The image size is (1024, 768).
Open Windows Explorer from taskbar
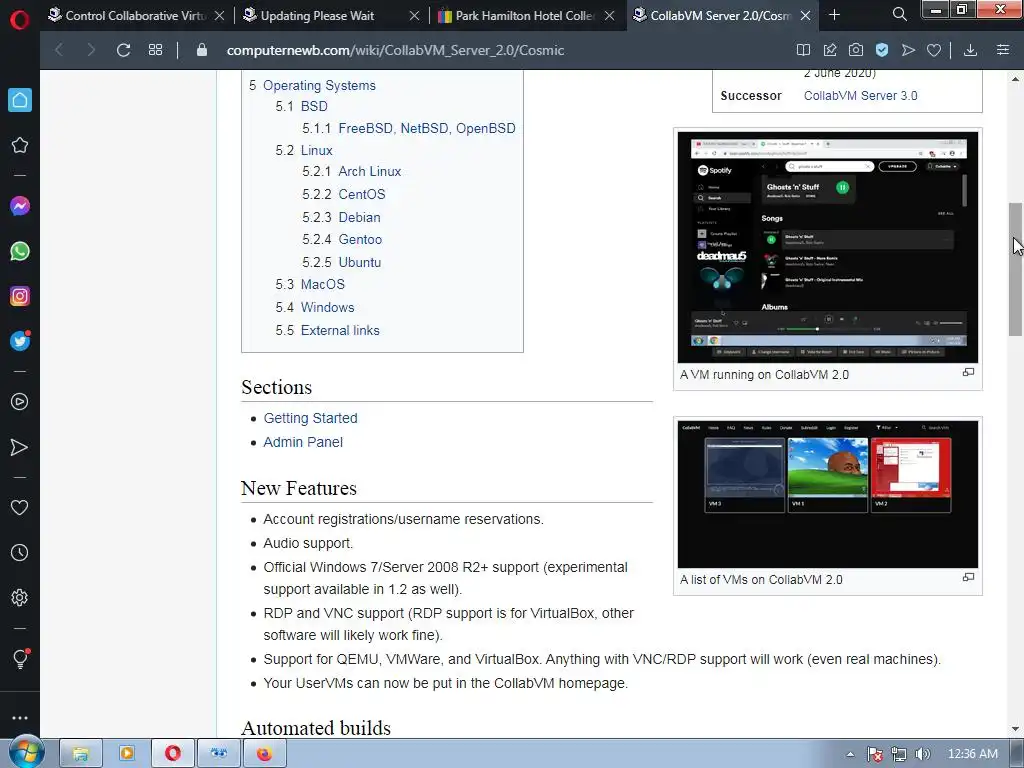(x=81, y=754)
